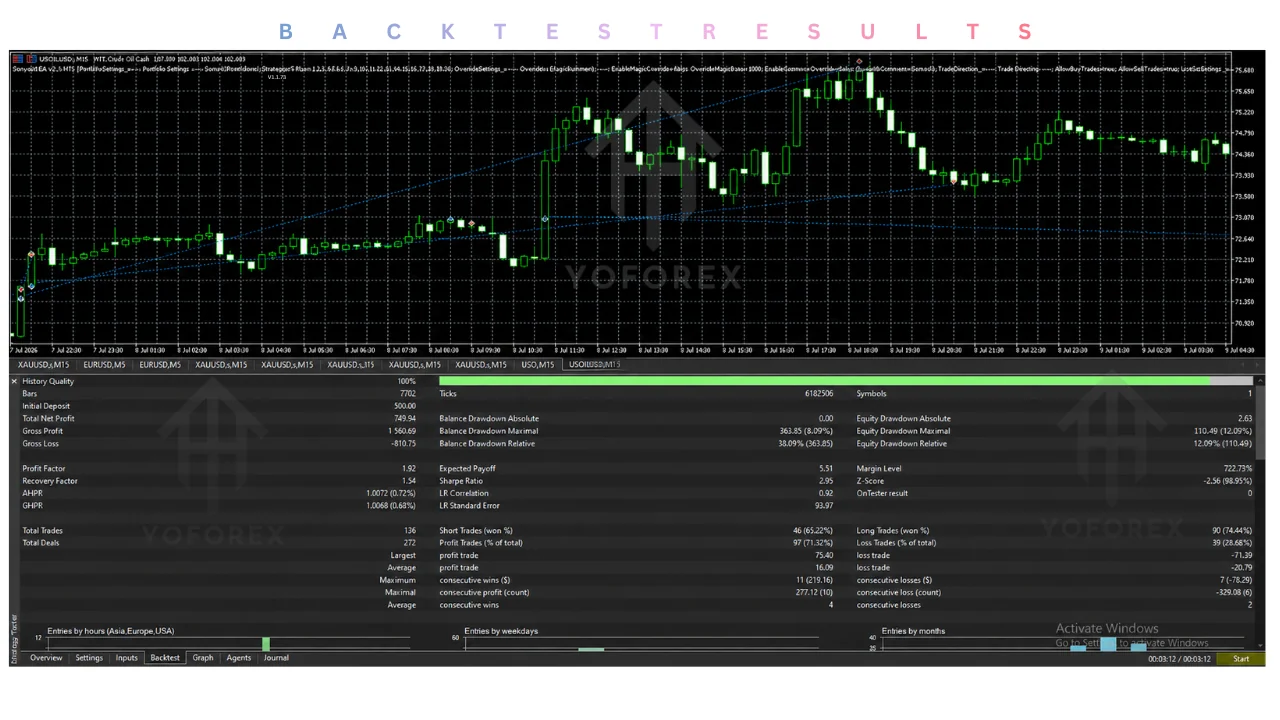1280x720 pixels.
Task: Click the USOILUSD chart window symbol icon
Action: pyautogui.click(x=17, y=59)
